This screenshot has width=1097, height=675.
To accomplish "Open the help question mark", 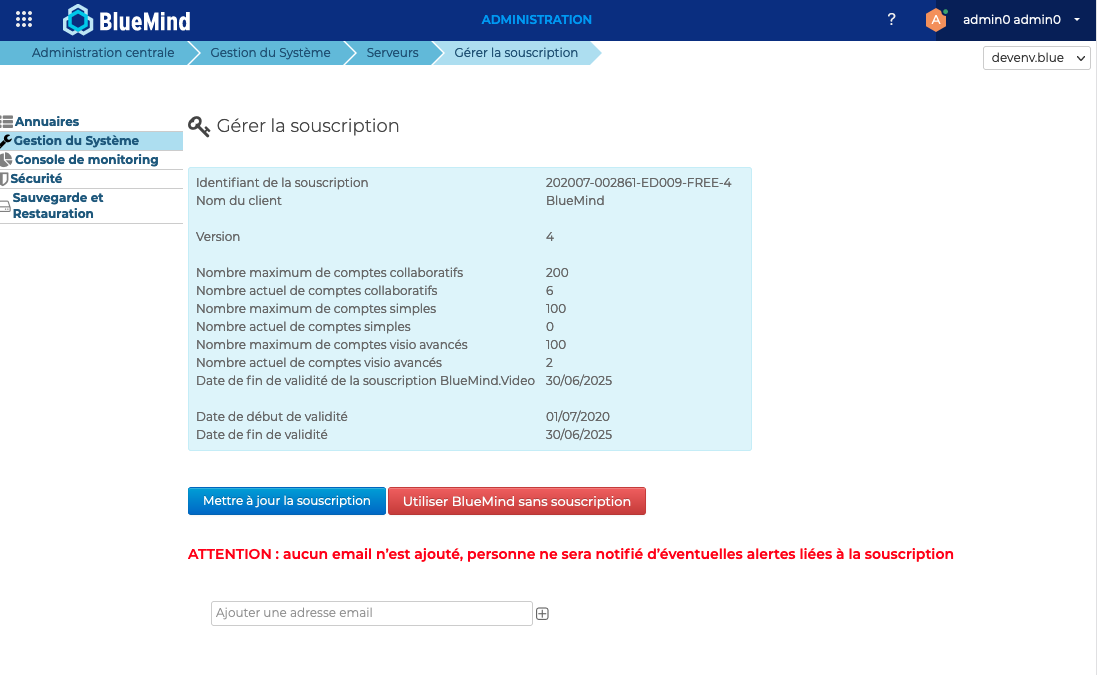I will tap(891, 20).
